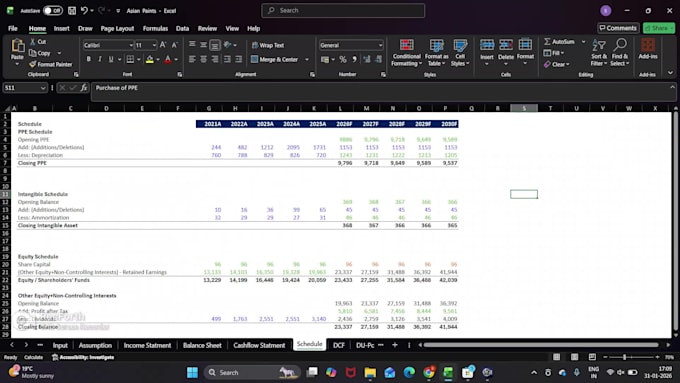The width and height of the screenshot is (680, 383).
Task: Apply the Fill Color bucket
Action: [150, 59]
